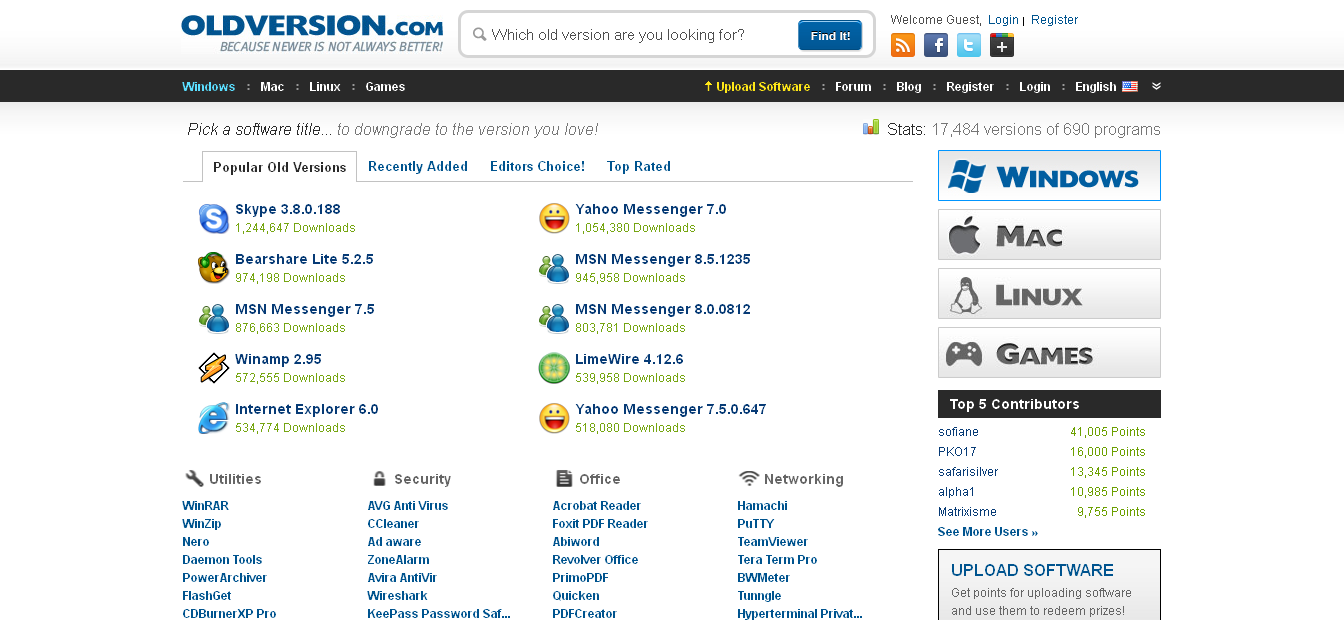Click the UPLOAD SOFTWARE promo heading
Screen dimensions: 1344x620
[1032, 570]
